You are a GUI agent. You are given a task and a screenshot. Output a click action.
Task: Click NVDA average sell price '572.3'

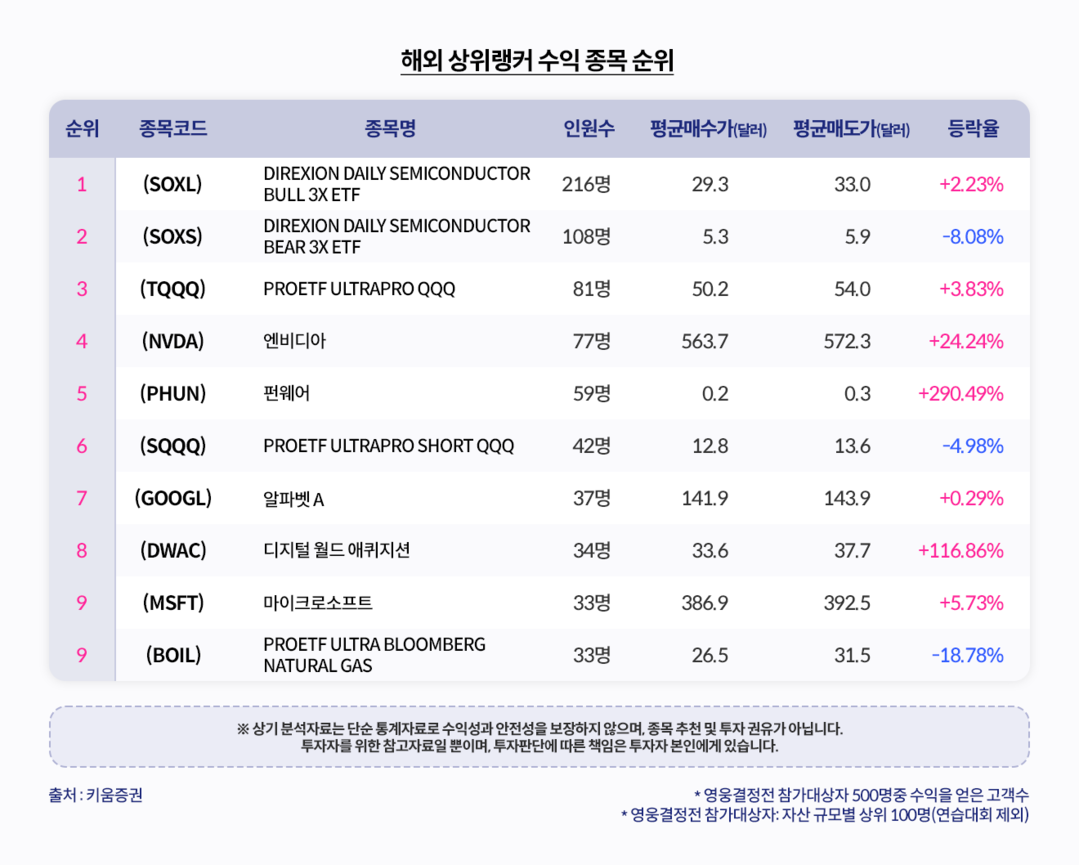click(847, 341)
